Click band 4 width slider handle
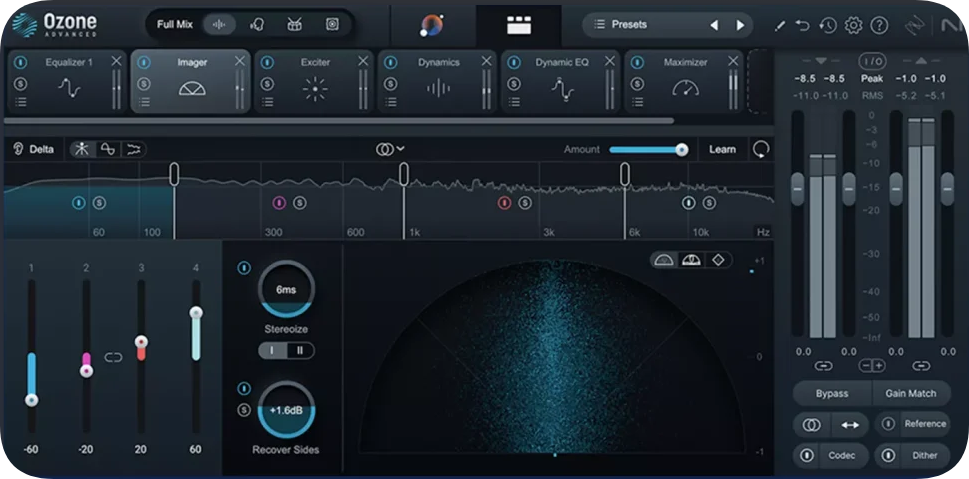The image size is (969, 479). [x=196, y=313]
